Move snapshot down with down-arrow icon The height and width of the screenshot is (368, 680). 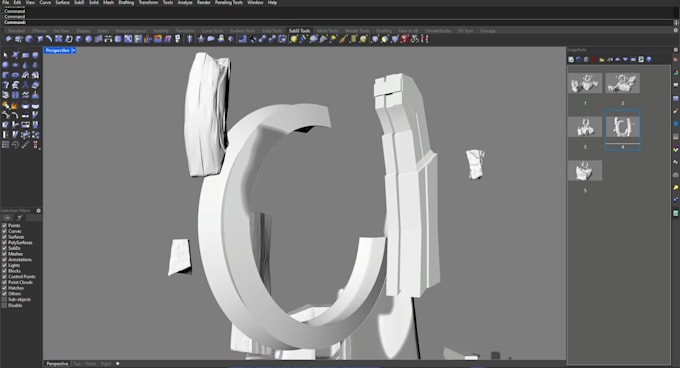pyautogui.click(x=625, y=59)
